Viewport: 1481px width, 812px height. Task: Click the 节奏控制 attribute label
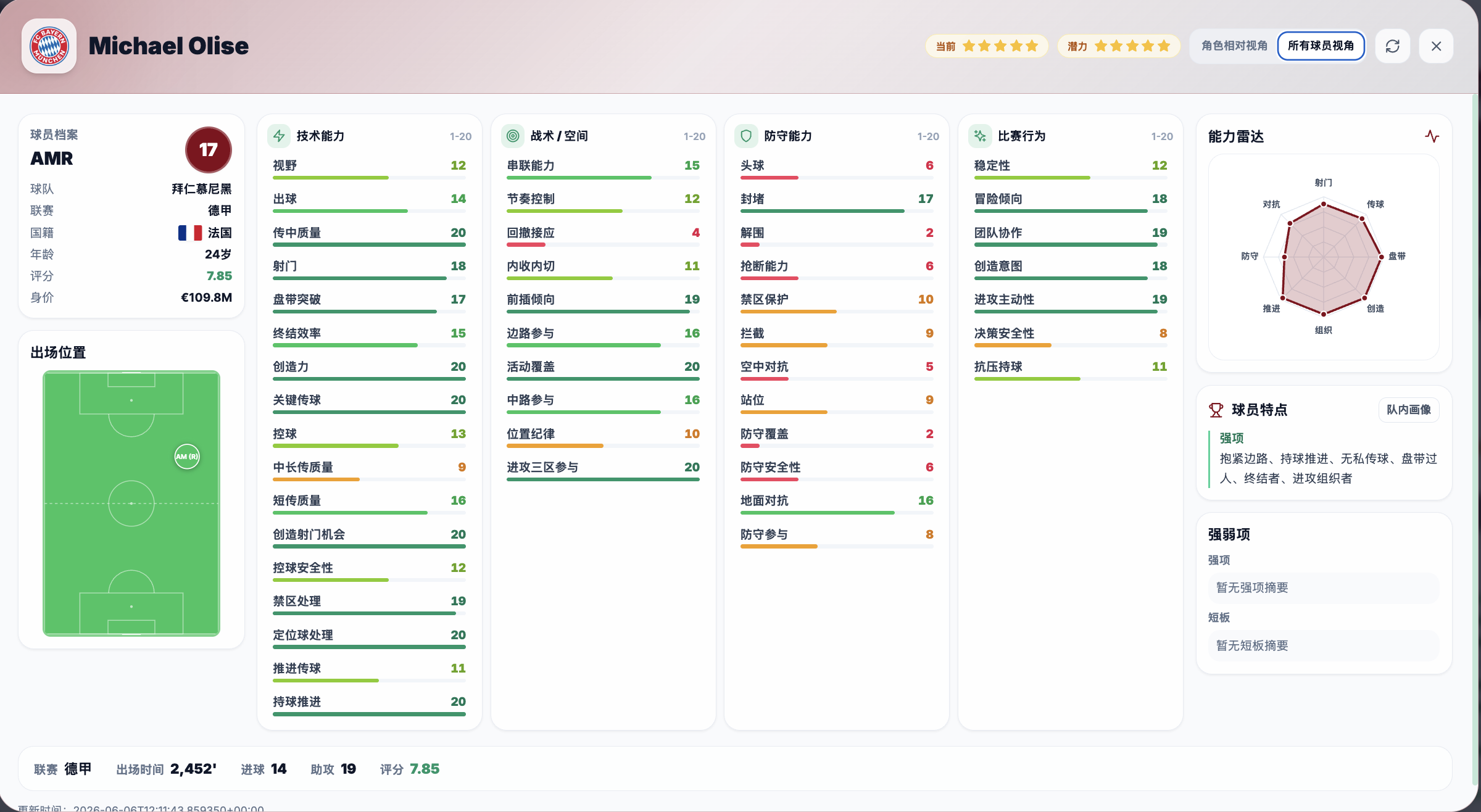[531, 199]
